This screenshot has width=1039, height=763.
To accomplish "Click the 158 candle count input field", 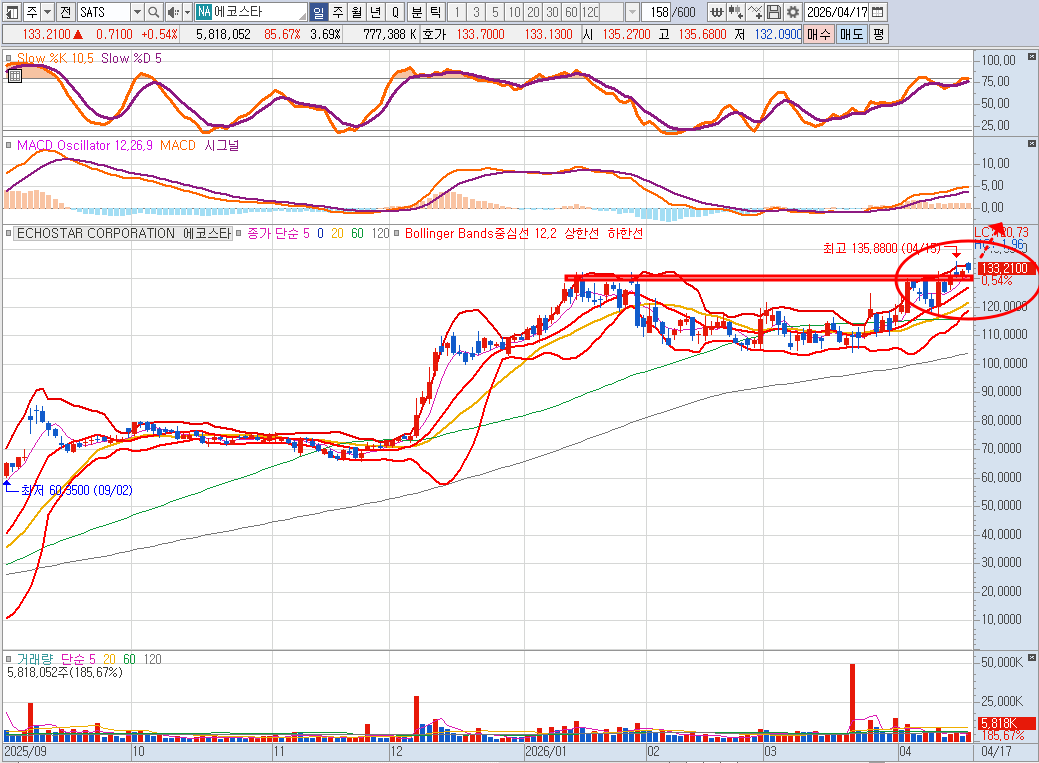I will [x=658, y=12].
